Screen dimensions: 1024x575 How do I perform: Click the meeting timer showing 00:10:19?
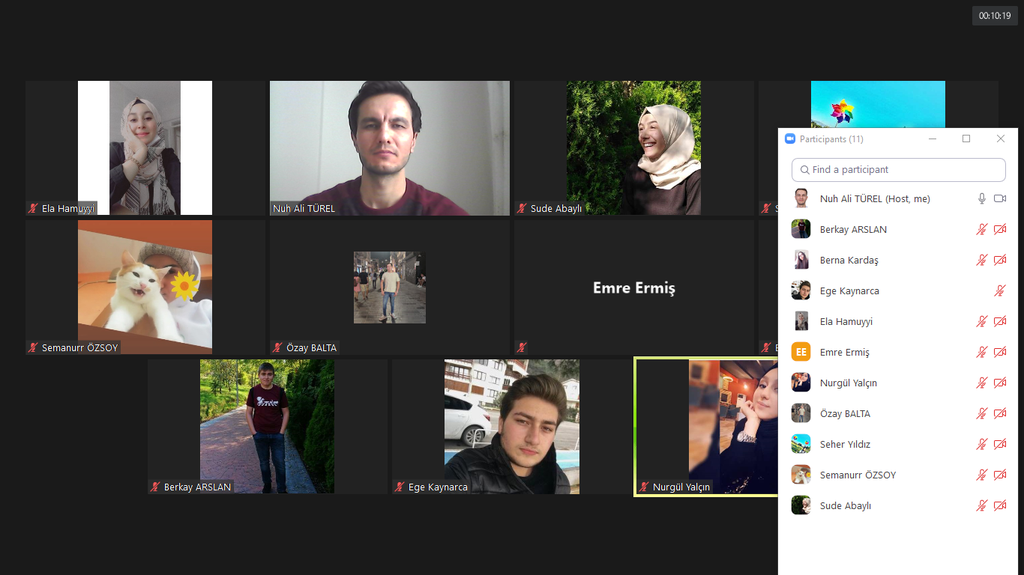tap(994, 16)
